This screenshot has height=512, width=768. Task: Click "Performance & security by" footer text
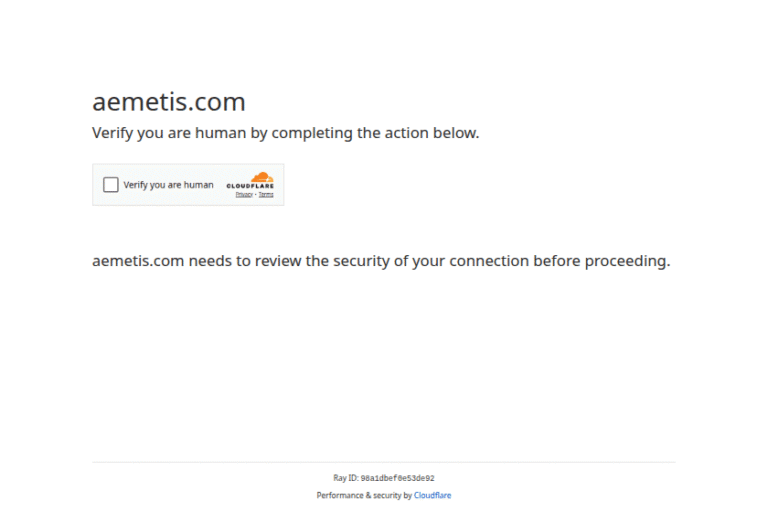(364, 495)
